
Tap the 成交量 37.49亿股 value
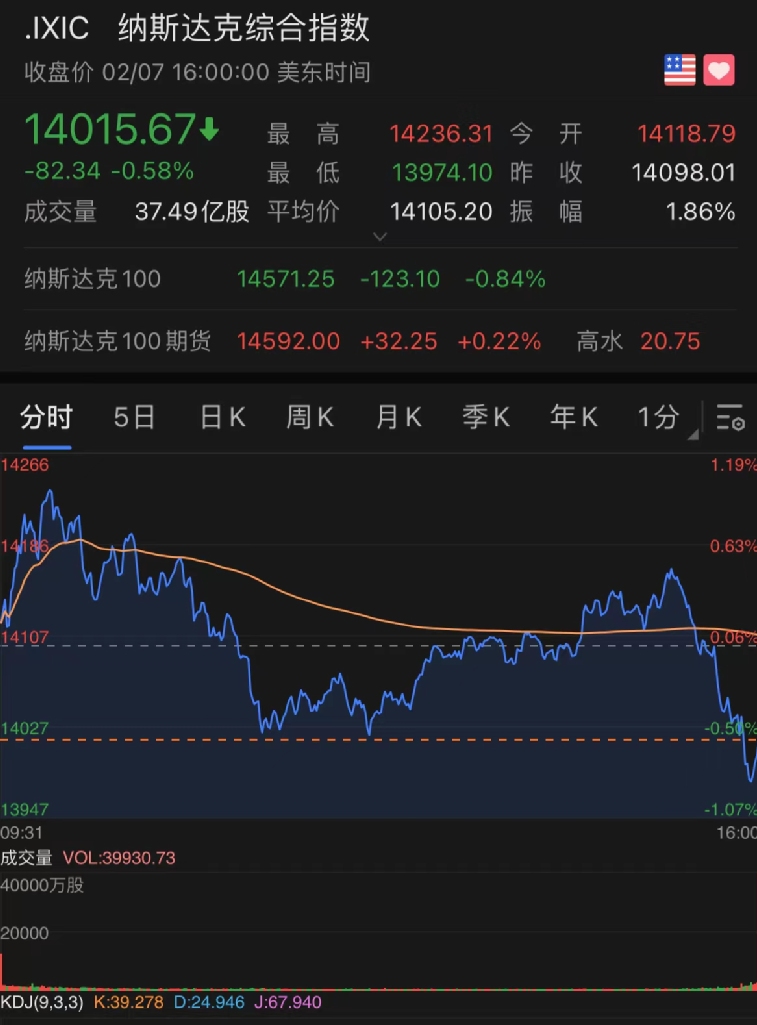tap(192, 212)
